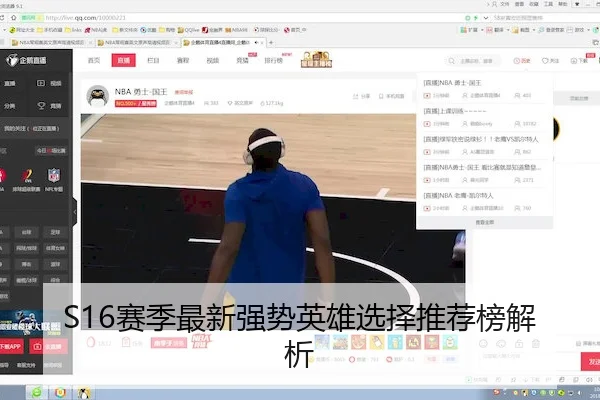Image resolution: width=600 pixels, height=400 pixels.
Task: Expand the 截图 dropdown arrow
Action: pos(534,30)
